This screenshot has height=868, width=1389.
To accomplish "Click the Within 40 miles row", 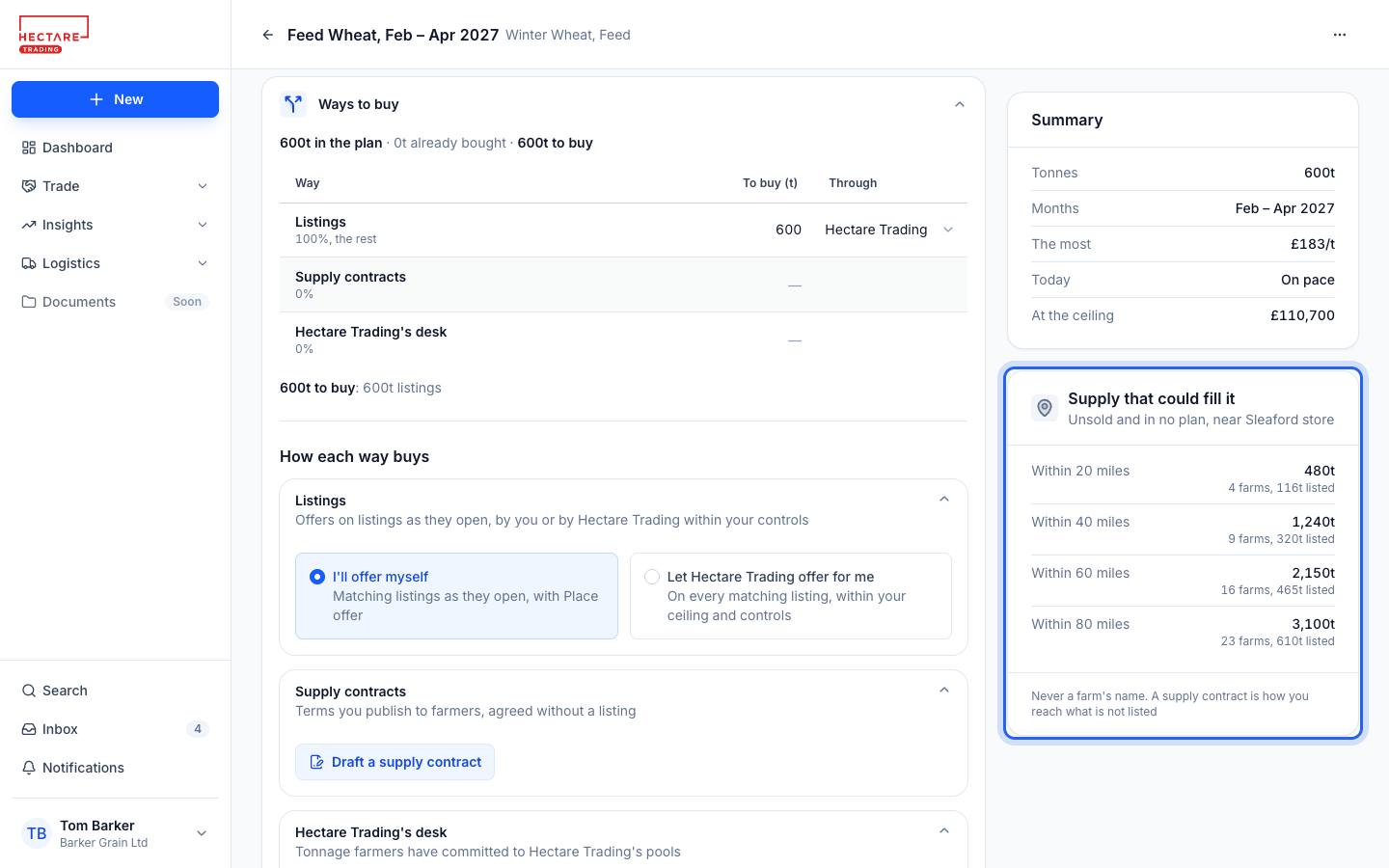I will 1183,529.
